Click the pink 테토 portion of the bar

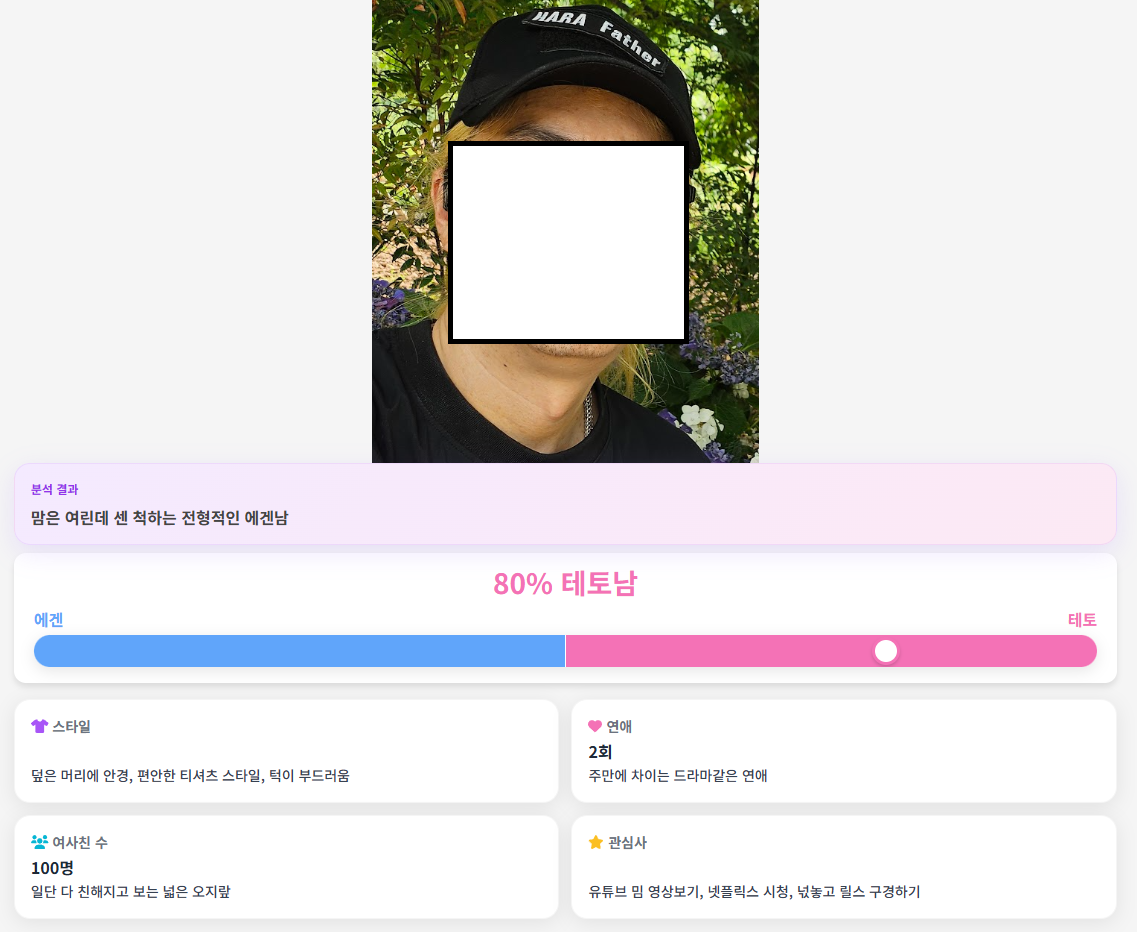831,651
